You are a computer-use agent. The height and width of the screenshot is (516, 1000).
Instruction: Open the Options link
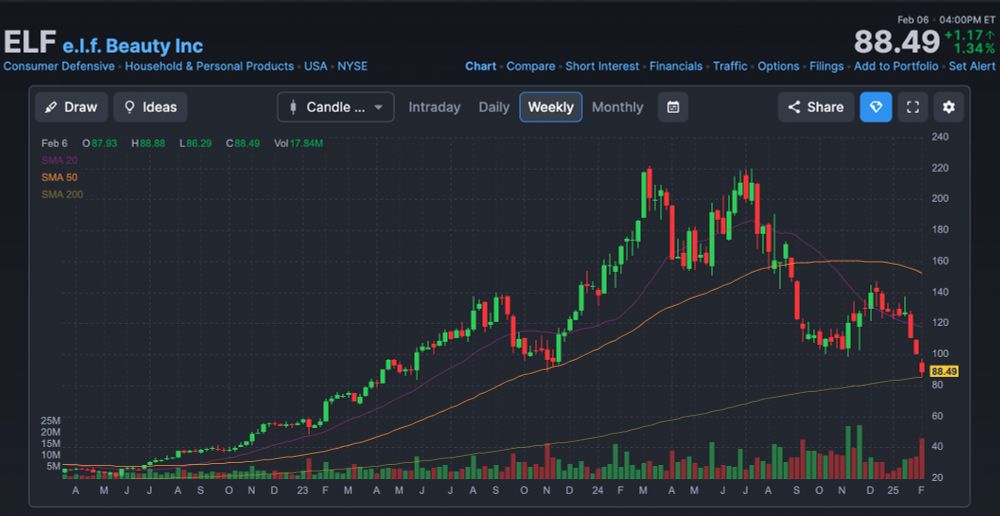coord(778,66)
